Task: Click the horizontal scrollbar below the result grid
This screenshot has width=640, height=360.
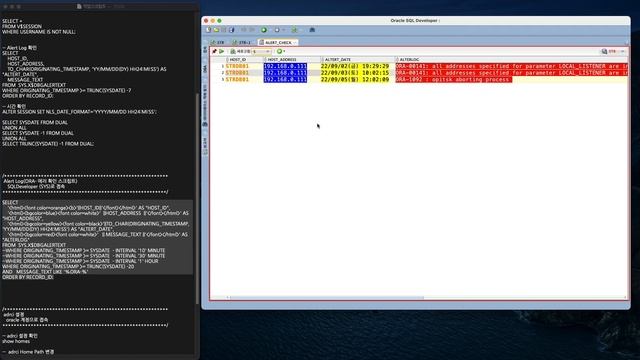Action: click(x=327, y=298)
